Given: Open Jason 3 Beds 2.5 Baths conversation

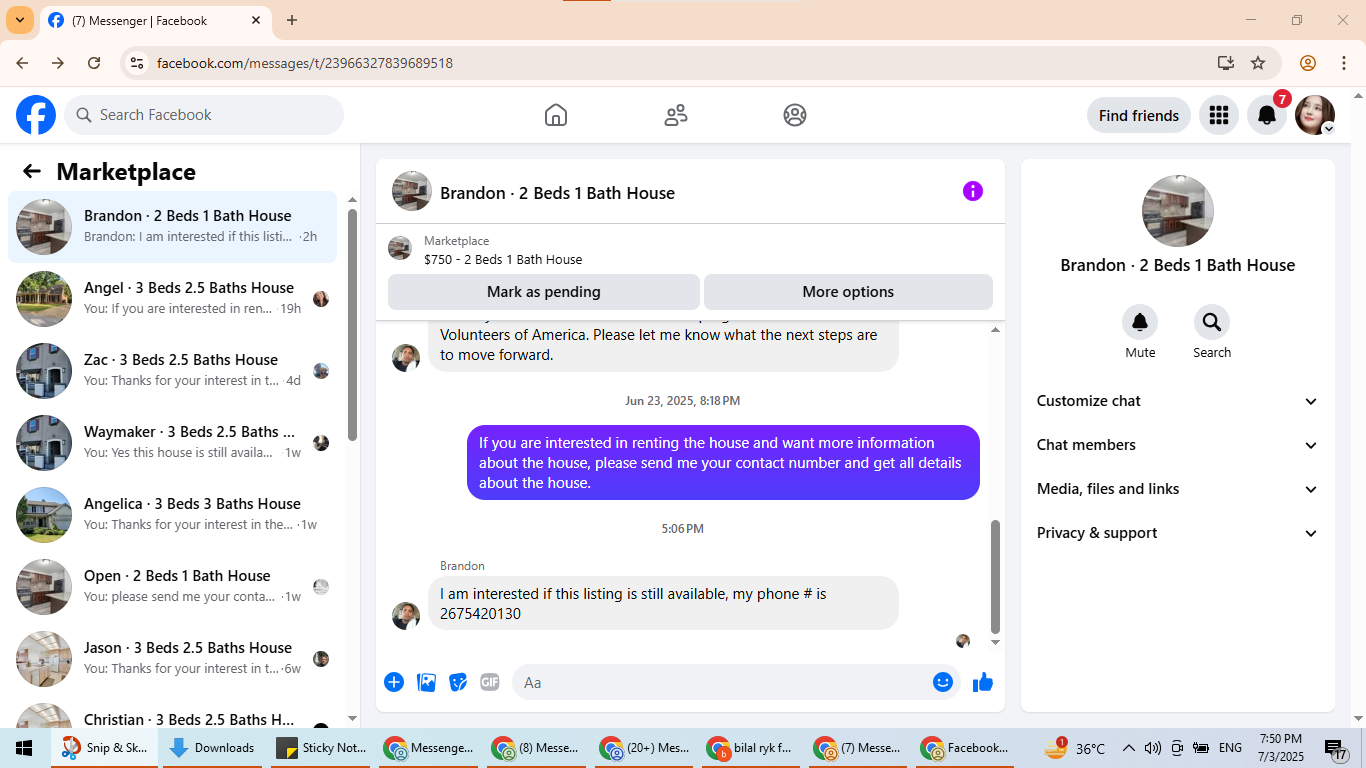Looking at the screenshot, I should pos(173,659).
